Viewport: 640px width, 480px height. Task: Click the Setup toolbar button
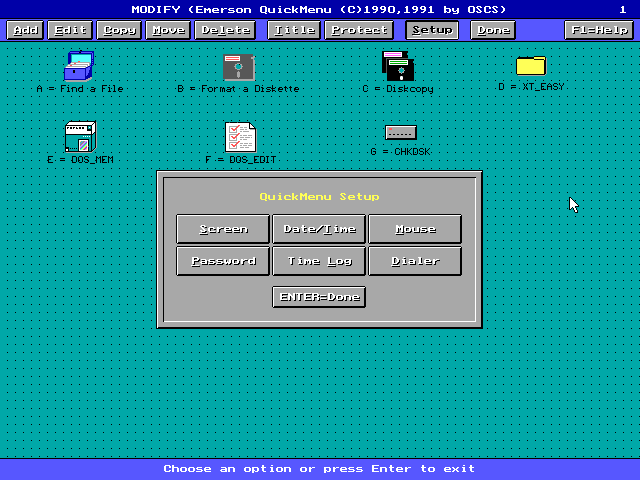click(x=432, y=30)
